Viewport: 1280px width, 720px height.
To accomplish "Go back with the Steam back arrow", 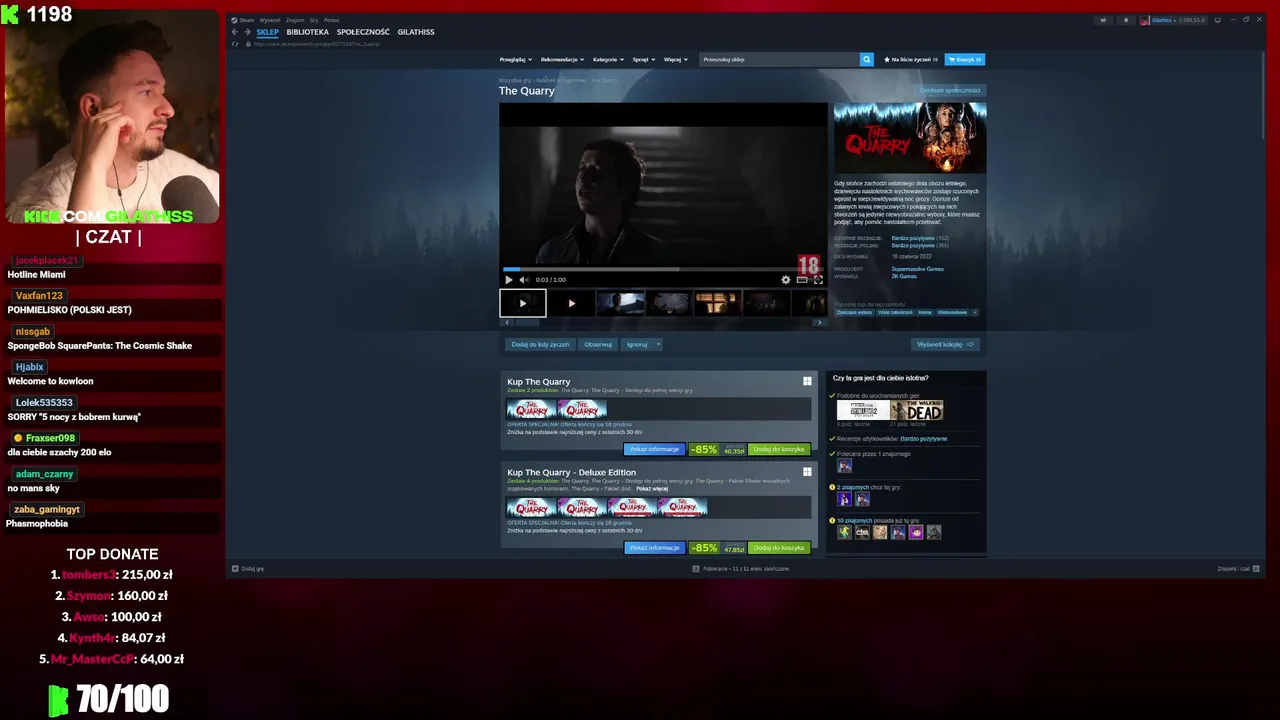I will click(x=235, y=32).
